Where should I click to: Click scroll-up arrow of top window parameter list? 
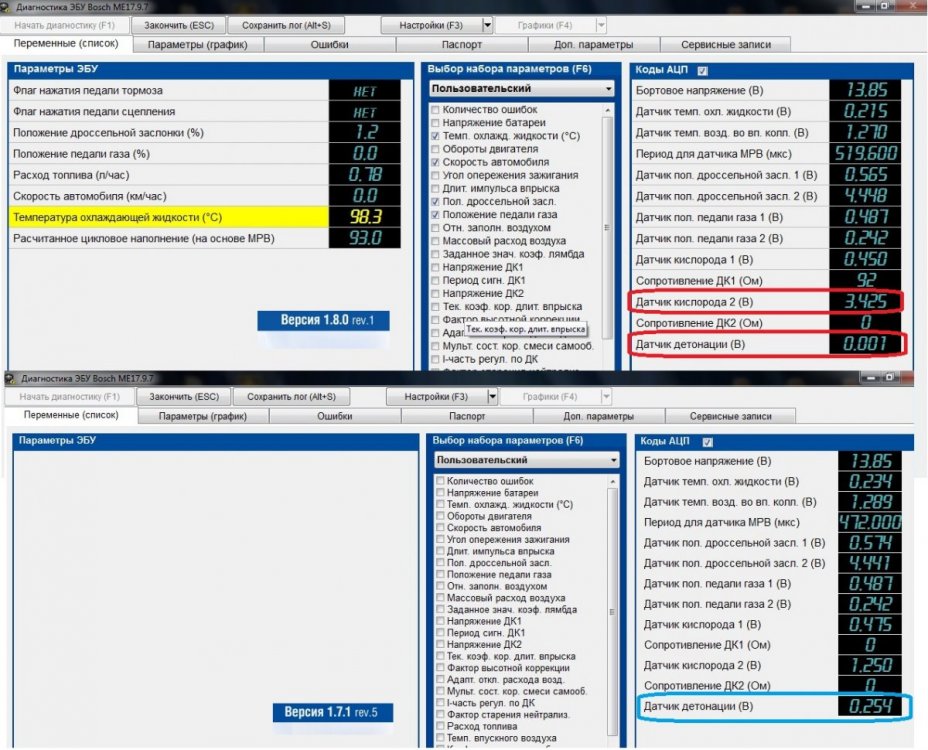607,110
